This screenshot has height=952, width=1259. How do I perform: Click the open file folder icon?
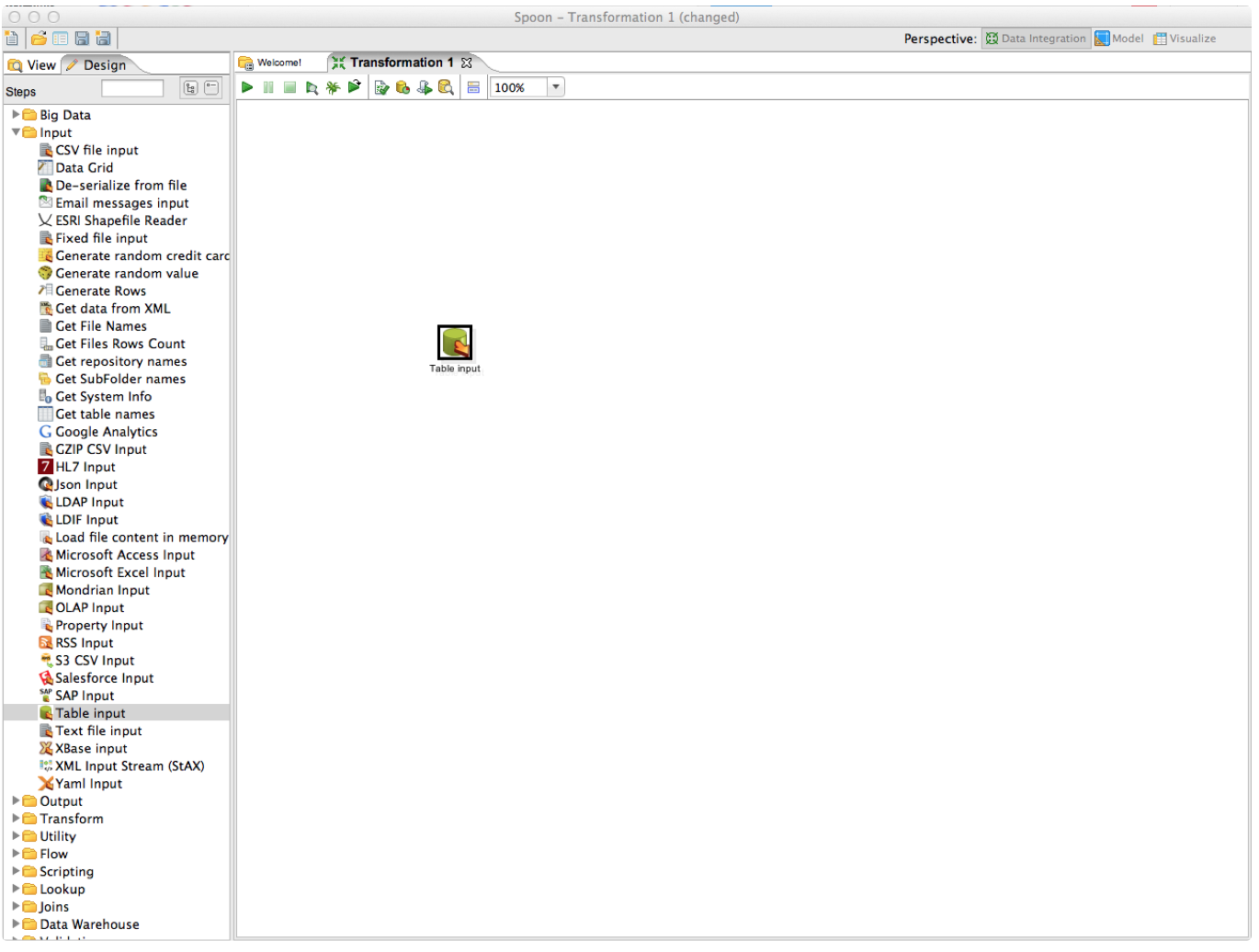[39, 39]
